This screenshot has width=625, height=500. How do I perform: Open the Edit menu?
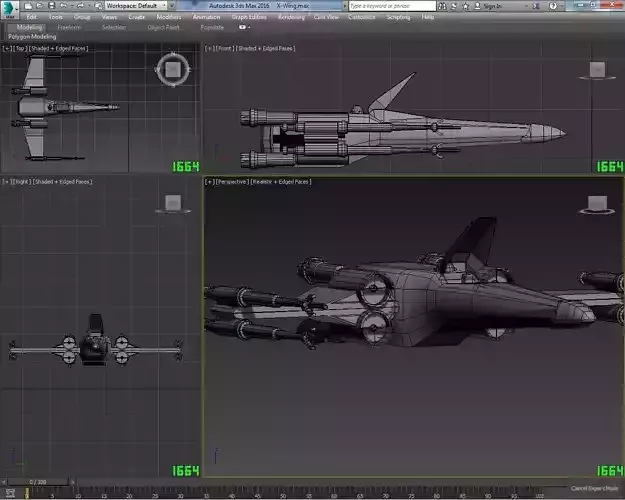point(31,17)
